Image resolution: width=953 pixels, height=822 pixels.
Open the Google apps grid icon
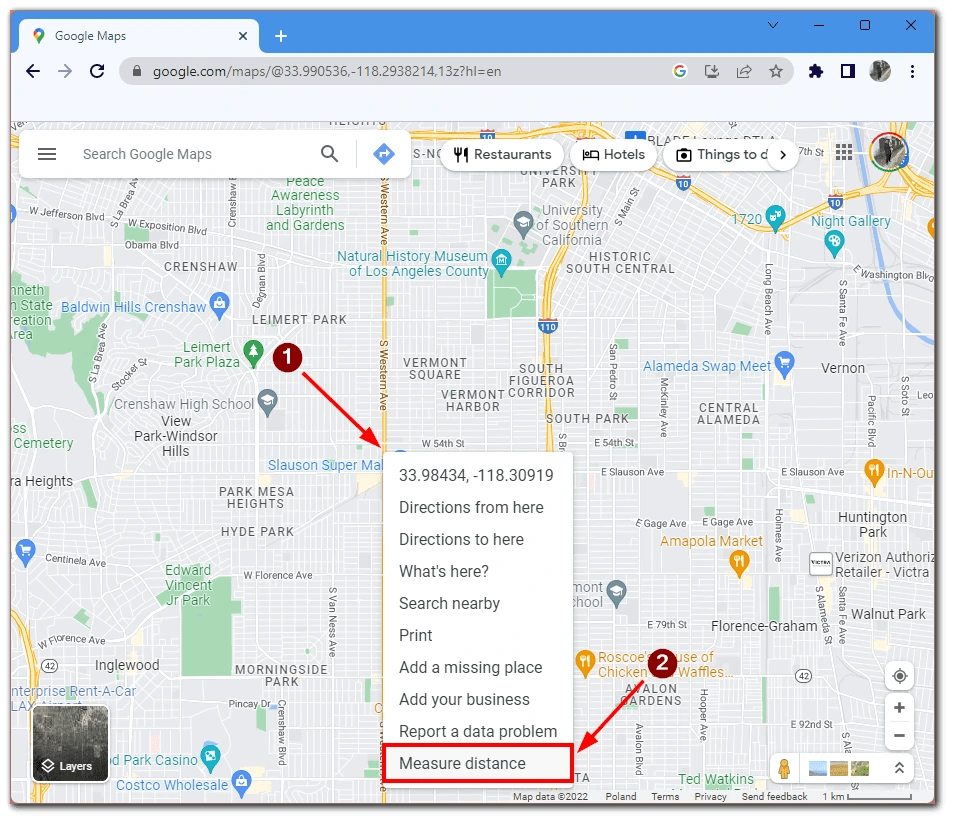pos(844,151)
